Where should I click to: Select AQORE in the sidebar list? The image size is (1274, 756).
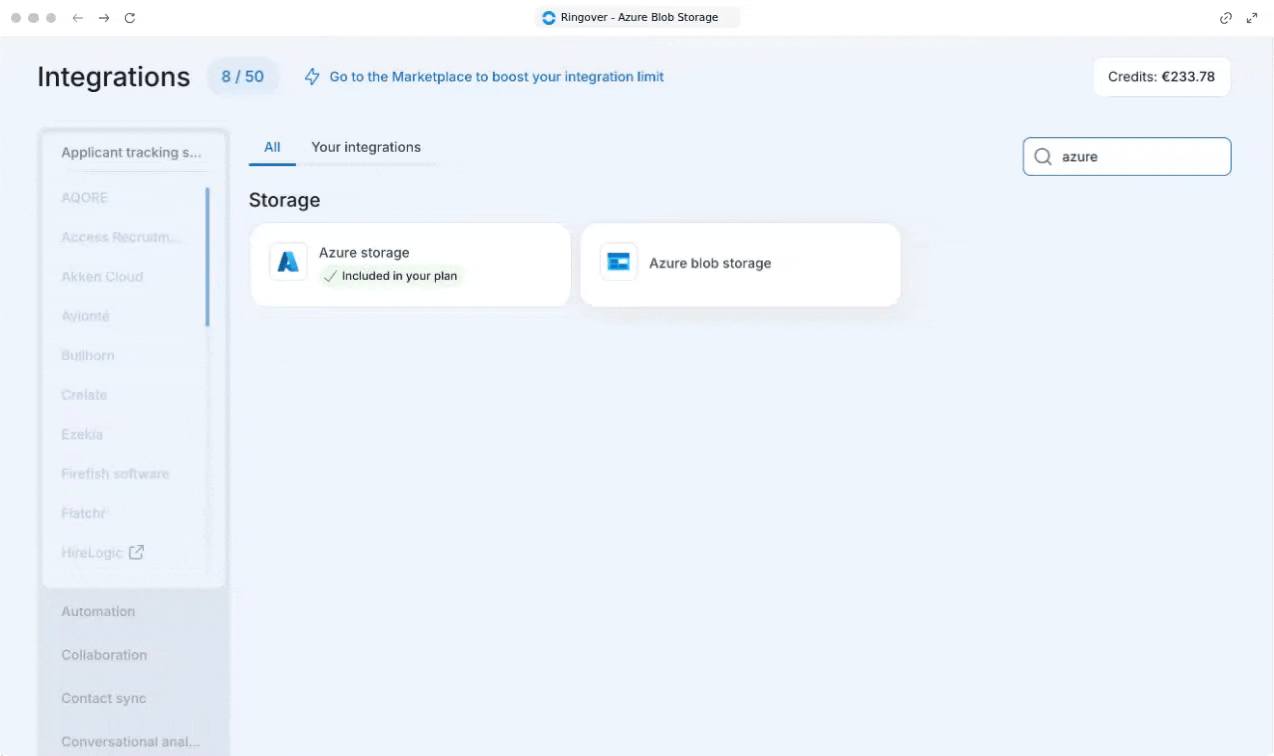[85, 198]
